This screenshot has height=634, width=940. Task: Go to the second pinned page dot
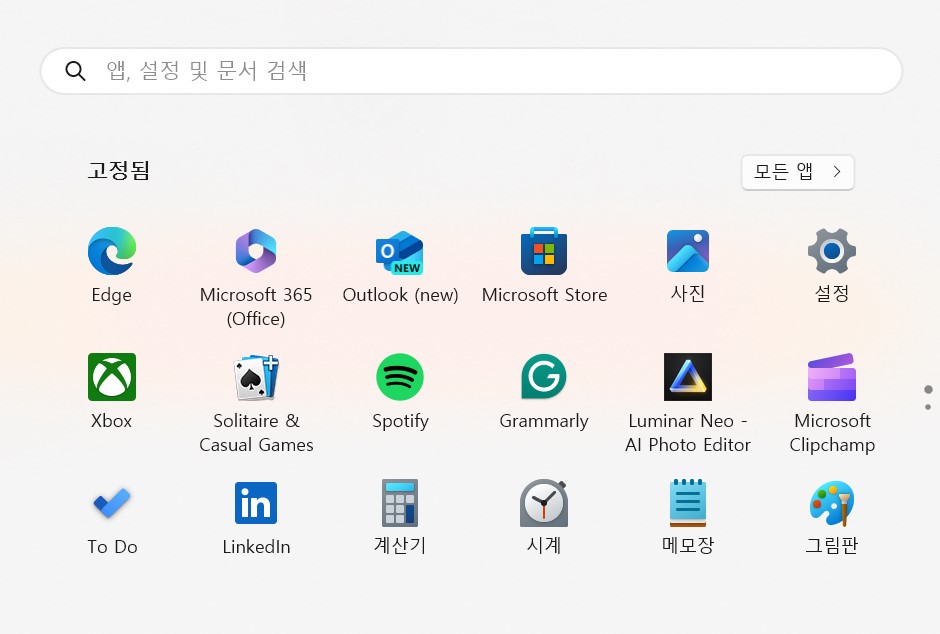(928, 407)
